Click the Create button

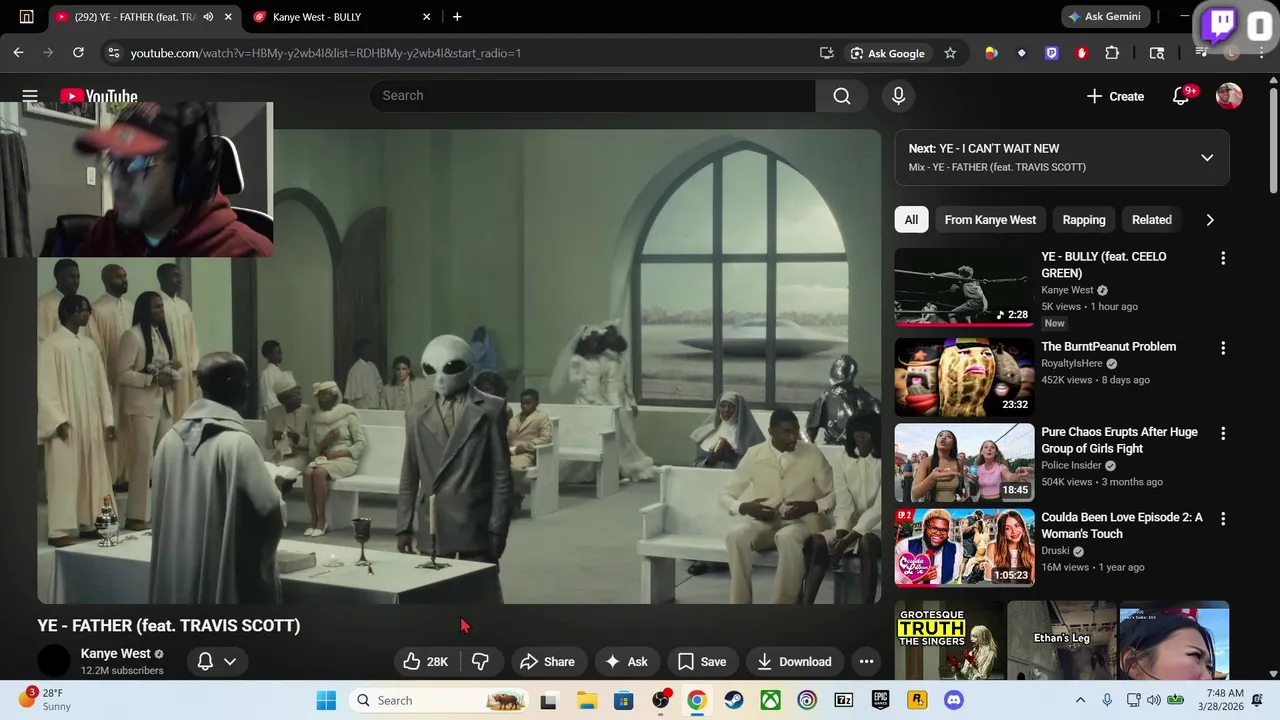(x=1115, y=96)
